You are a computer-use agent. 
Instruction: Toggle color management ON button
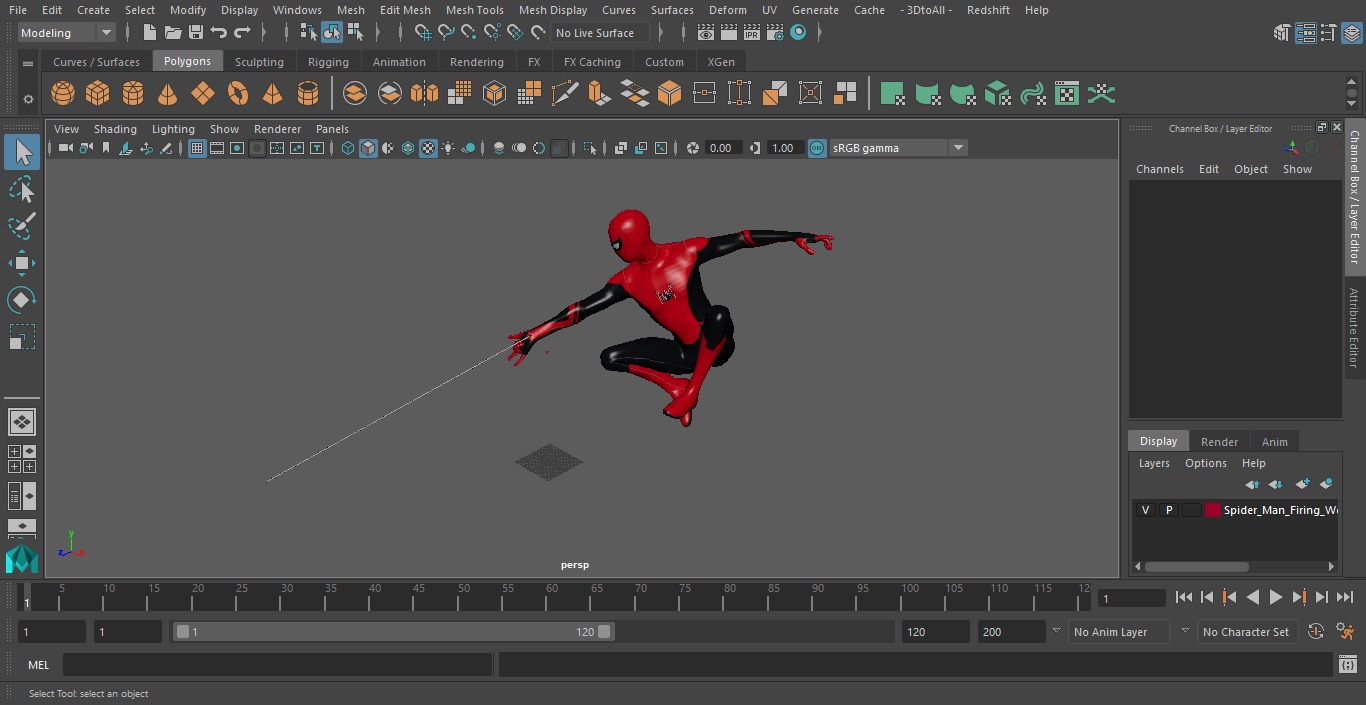click(817, 148)
